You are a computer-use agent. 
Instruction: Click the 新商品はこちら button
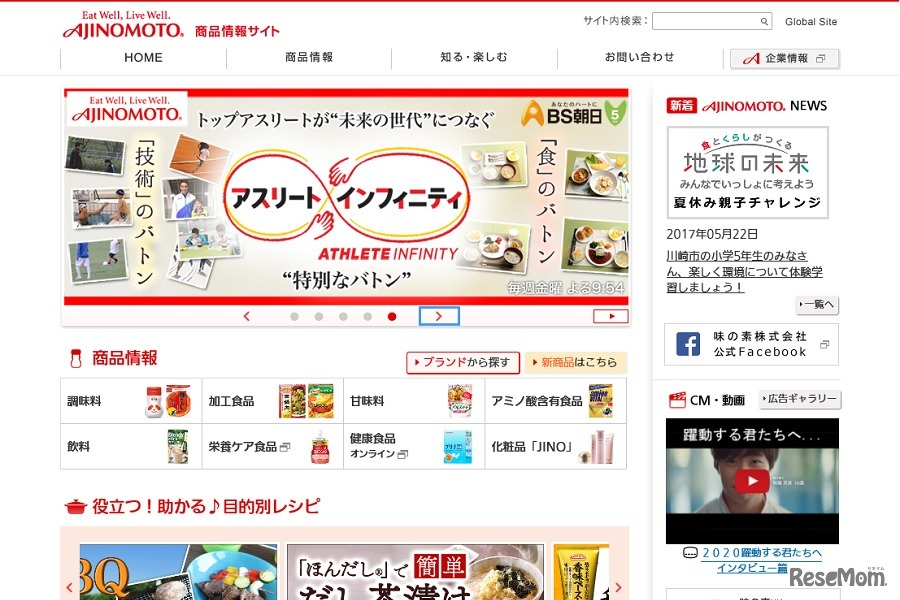(x=575, y=362)
